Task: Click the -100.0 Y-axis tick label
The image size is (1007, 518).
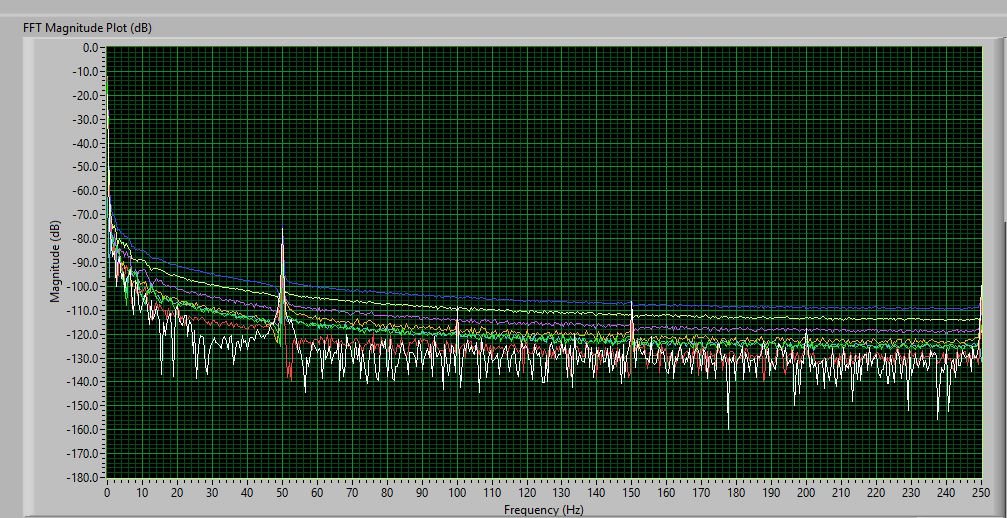Action: [84, 286]
